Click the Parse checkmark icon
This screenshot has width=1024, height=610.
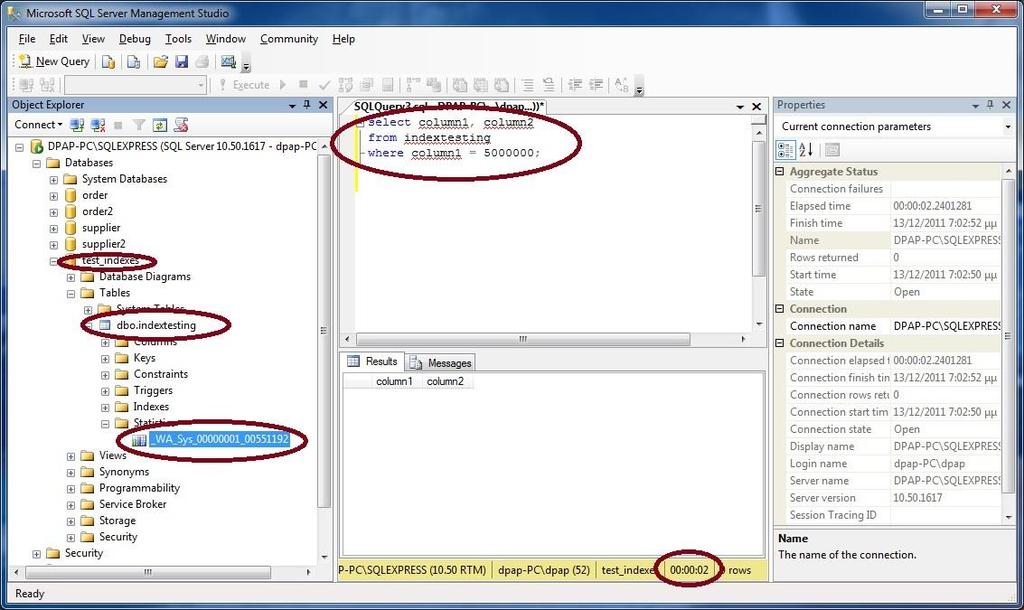(324, 85)
